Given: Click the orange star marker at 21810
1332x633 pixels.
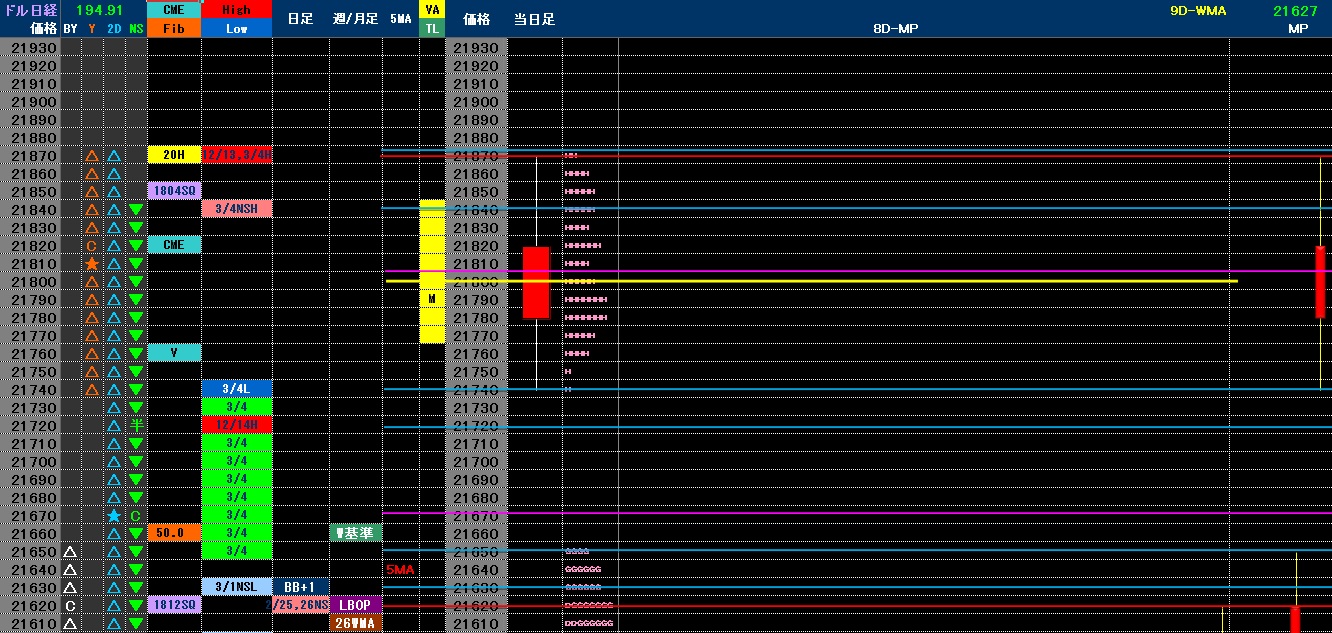Looking at the screenshot, I should point(92,264).
